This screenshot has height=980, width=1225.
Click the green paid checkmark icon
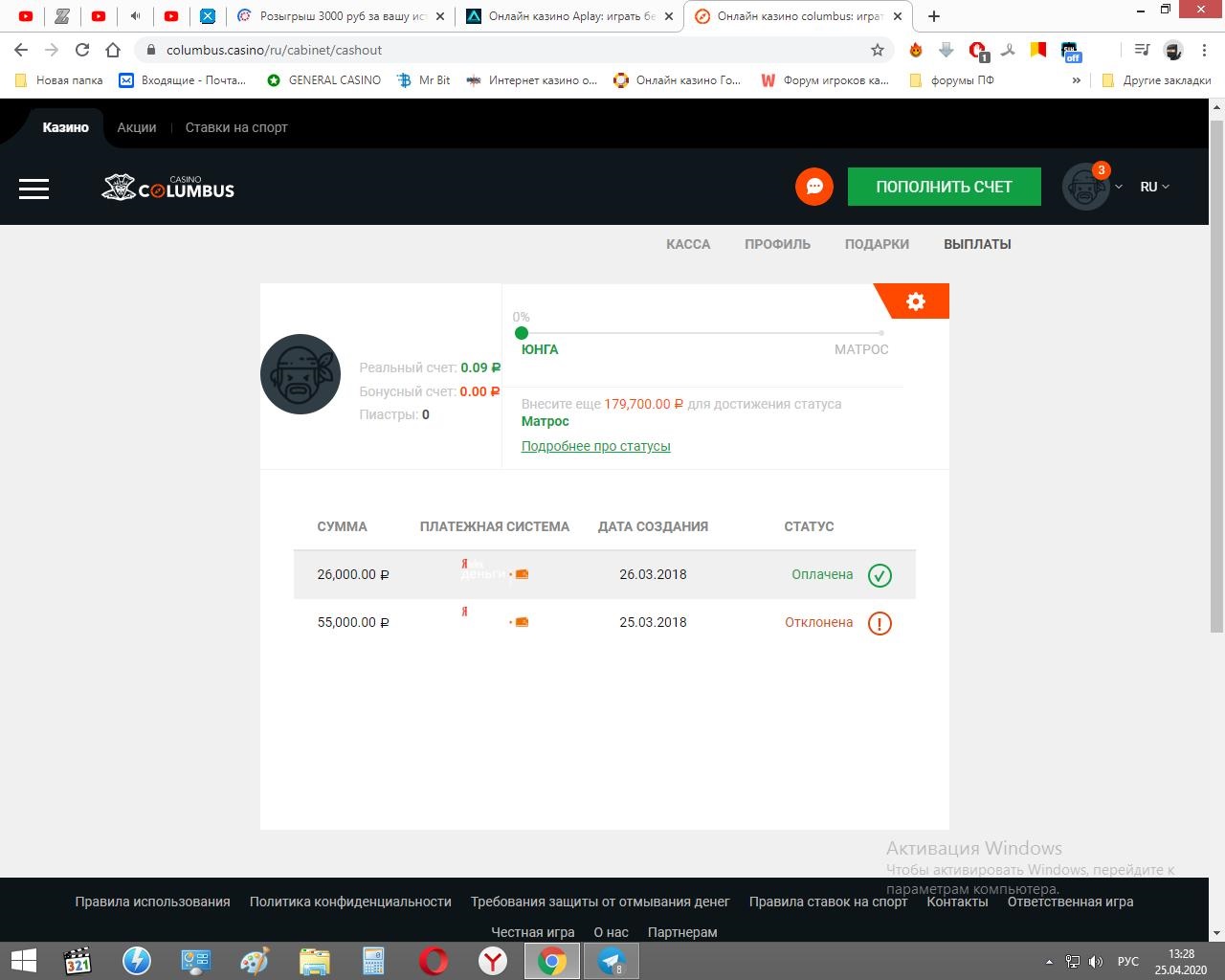[880, 575]
